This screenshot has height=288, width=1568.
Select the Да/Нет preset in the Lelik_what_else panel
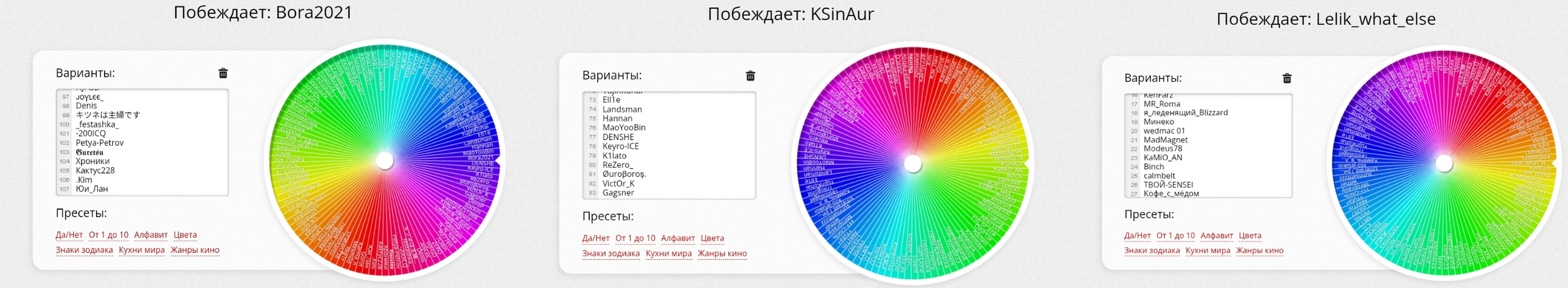pos(1137,236)
